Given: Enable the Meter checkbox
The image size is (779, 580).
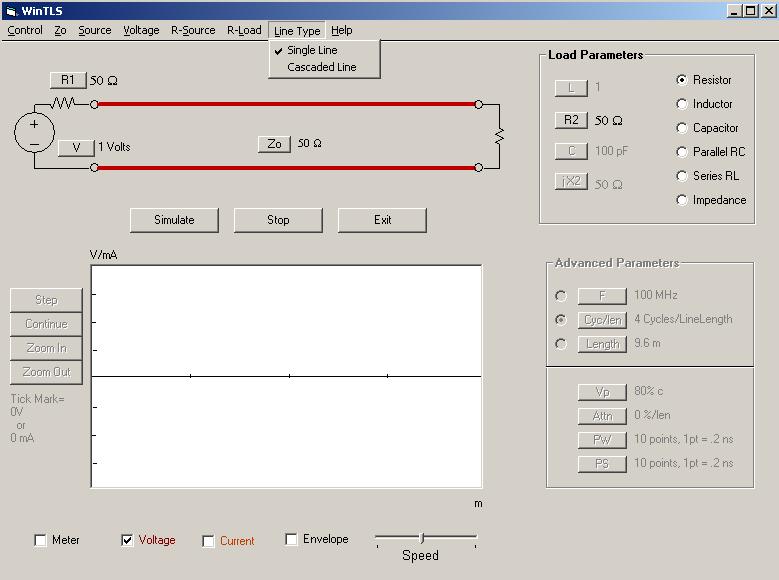Looking at the screenshot, I should [x=40, y=540].
